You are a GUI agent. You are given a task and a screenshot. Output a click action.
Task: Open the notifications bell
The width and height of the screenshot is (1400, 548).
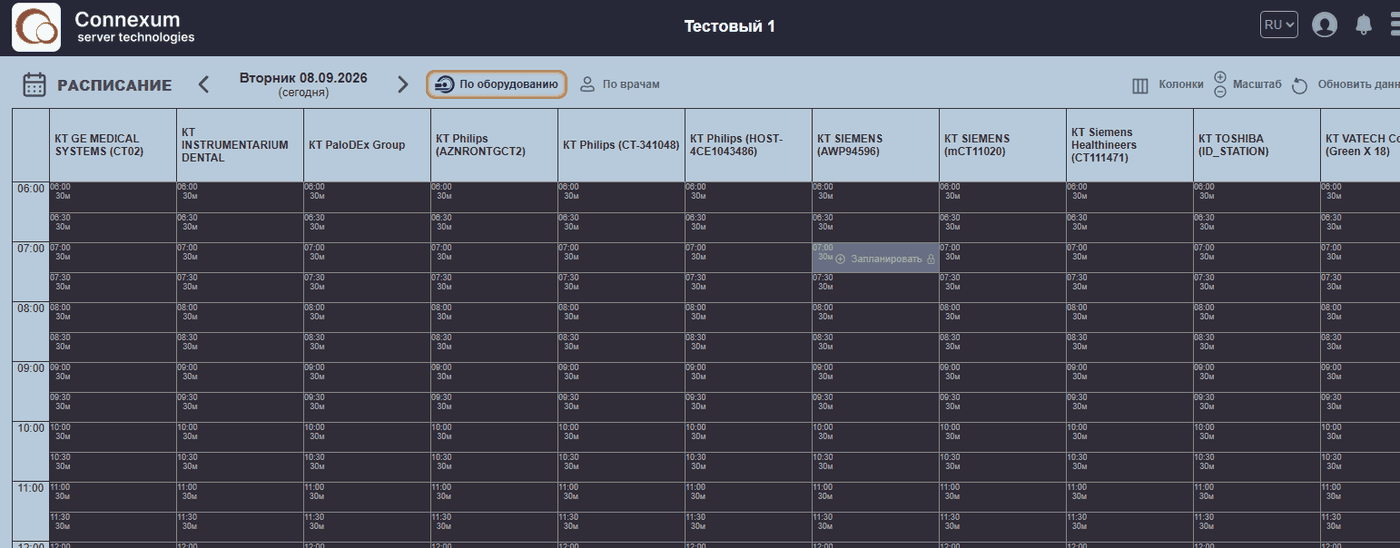tap(1363, 25)
